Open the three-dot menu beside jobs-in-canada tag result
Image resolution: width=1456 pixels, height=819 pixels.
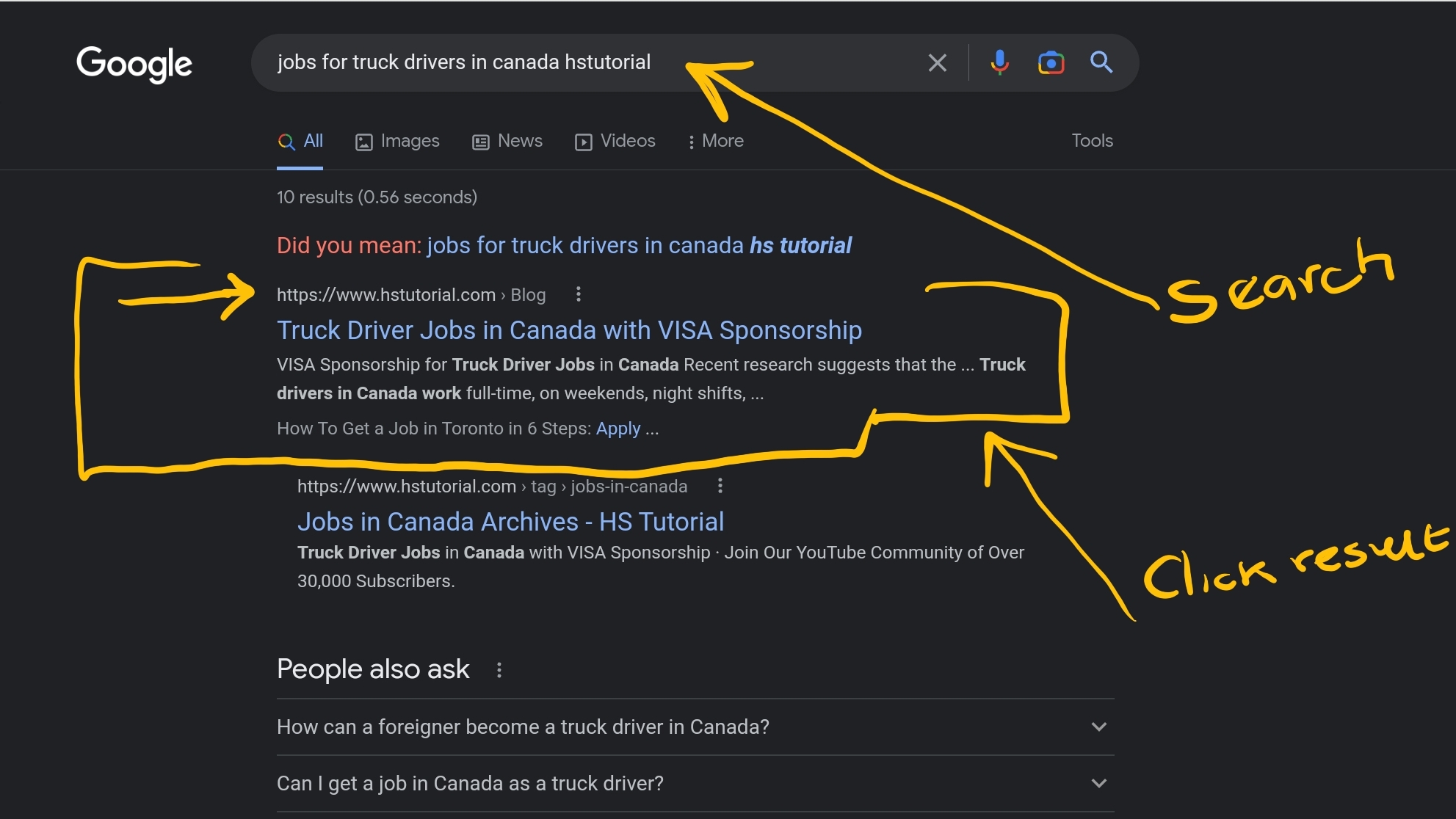coord(720,486)
